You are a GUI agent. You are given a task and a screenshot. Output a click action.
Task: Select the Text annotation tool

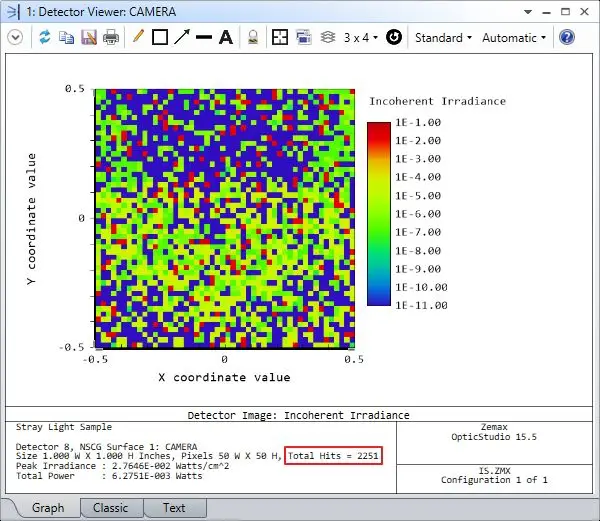click(x=226, y=37)
